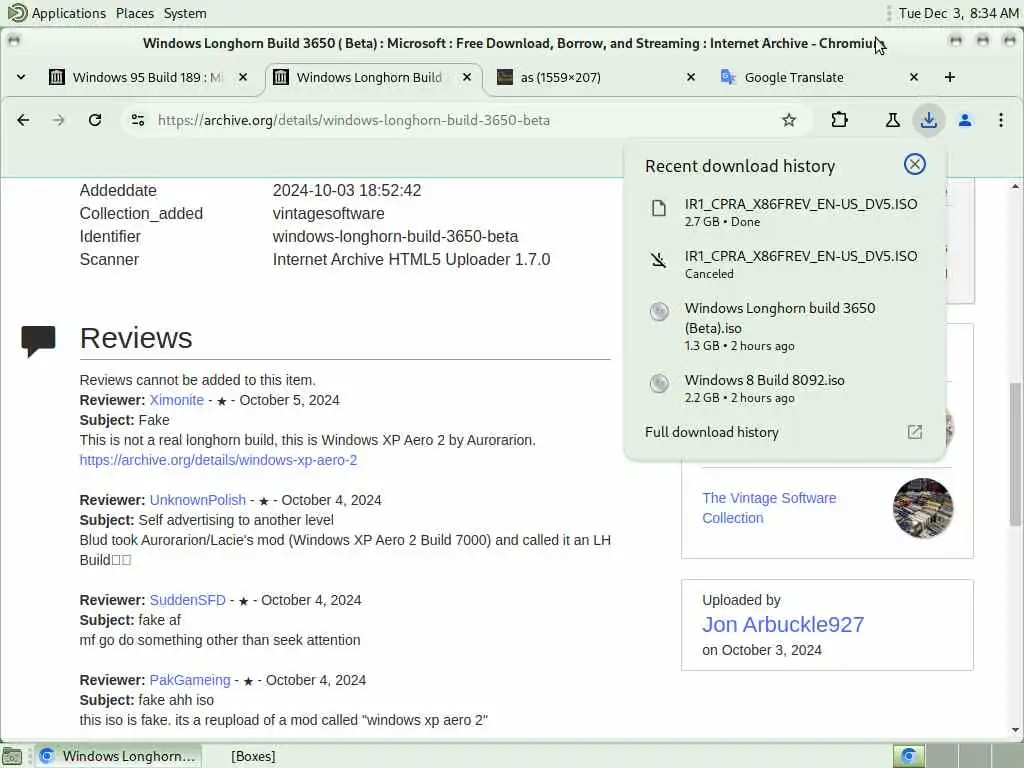Open Windows Longhorn build 3650 (Beta).iso entry
Screen dimensions: 1024x768
pyautogui.click(x=785, y=326)
